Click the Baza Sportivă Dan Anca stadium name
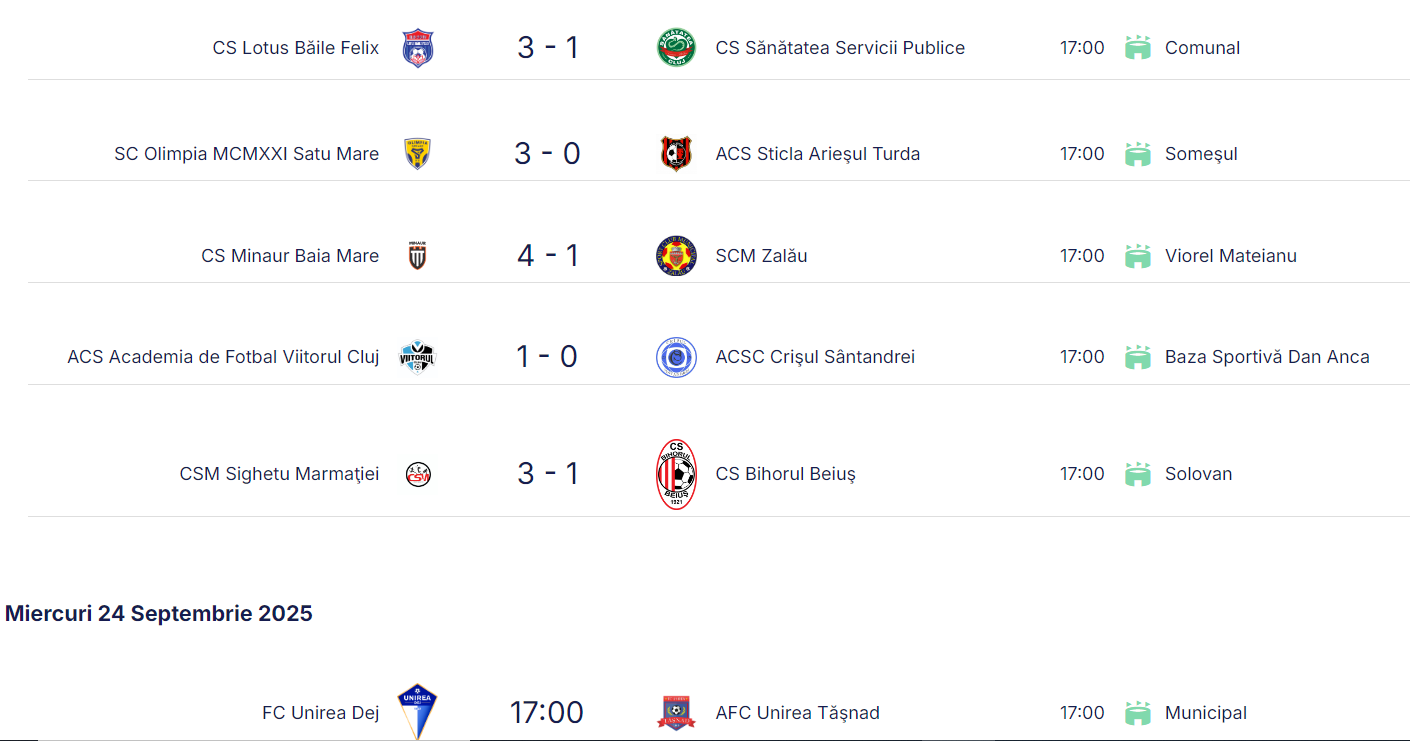Image resolution: width=1410 pixels, height=741 pixels. coord(1267,357)
